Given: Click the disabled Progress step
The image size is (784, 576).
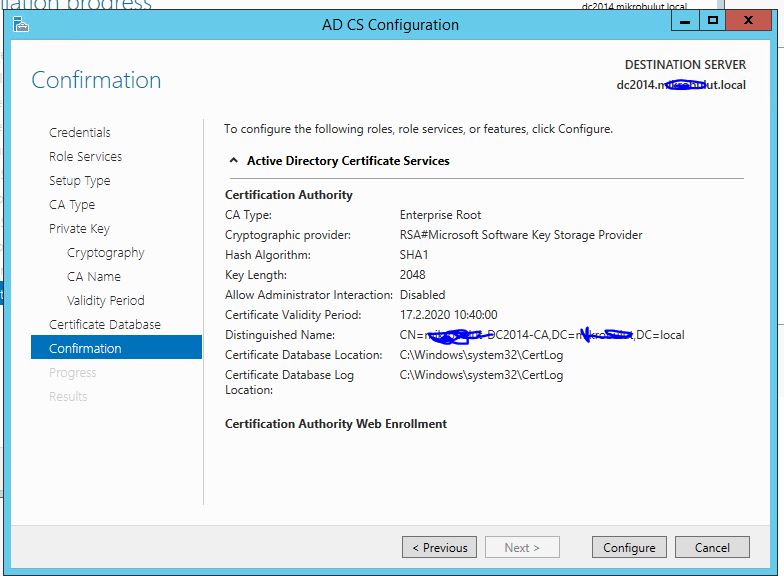Looking at the screenshot, I should 72,373.
